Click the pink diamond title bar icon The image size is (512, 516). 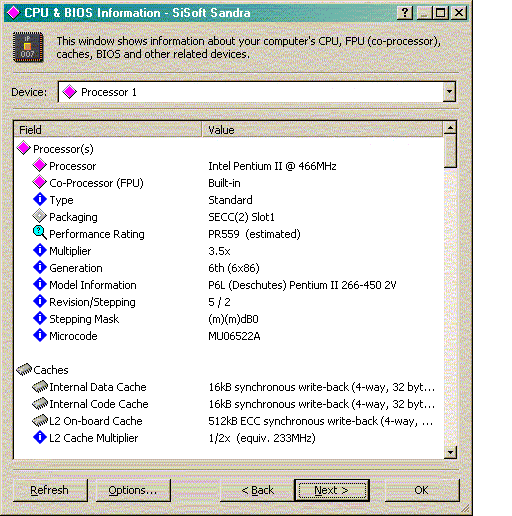pos(13,13)
